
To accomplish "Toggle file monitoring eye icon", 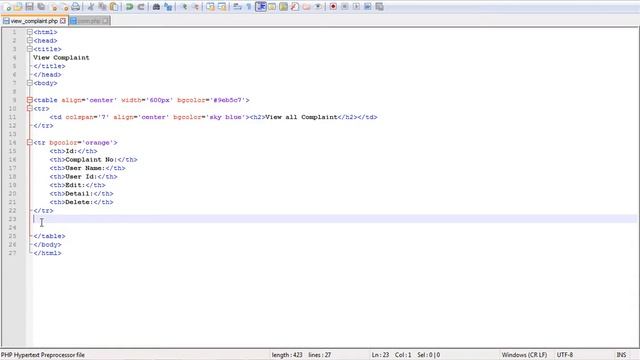I will coord(318,7).
